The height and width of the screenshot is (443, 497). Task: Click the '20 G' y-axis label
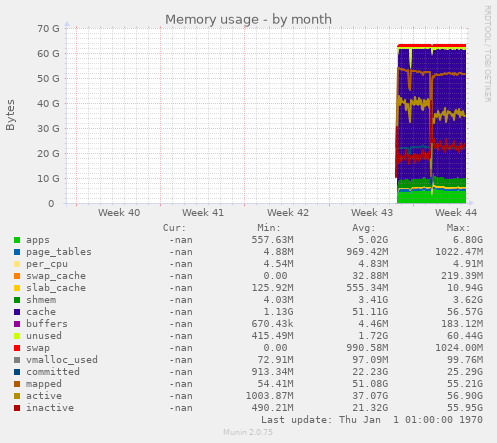tap(48, 154)
